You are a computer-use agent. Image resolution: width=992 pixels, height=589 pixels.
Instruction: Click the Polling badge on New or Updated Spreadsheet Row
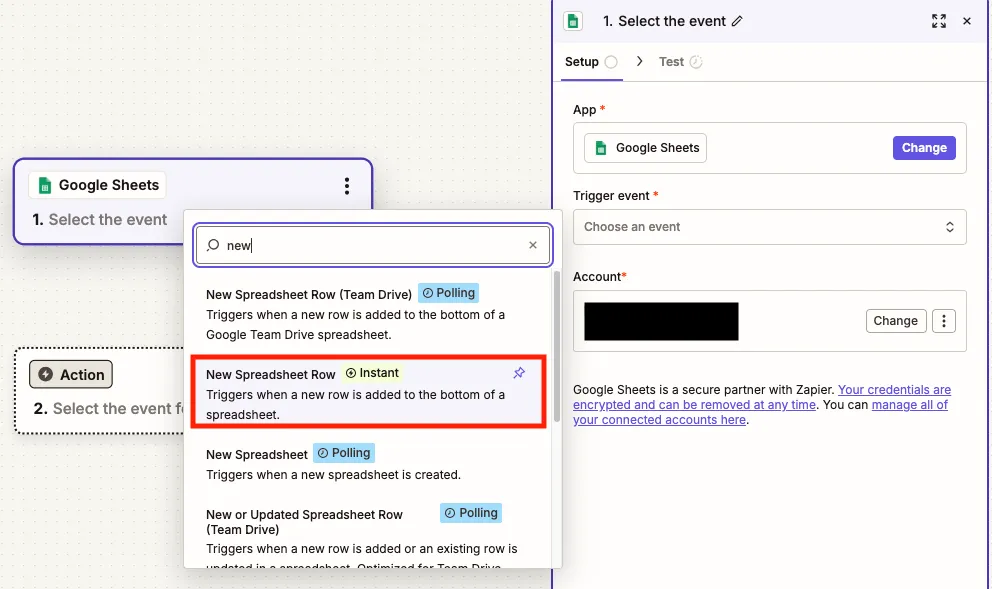[x=471, y=513]
